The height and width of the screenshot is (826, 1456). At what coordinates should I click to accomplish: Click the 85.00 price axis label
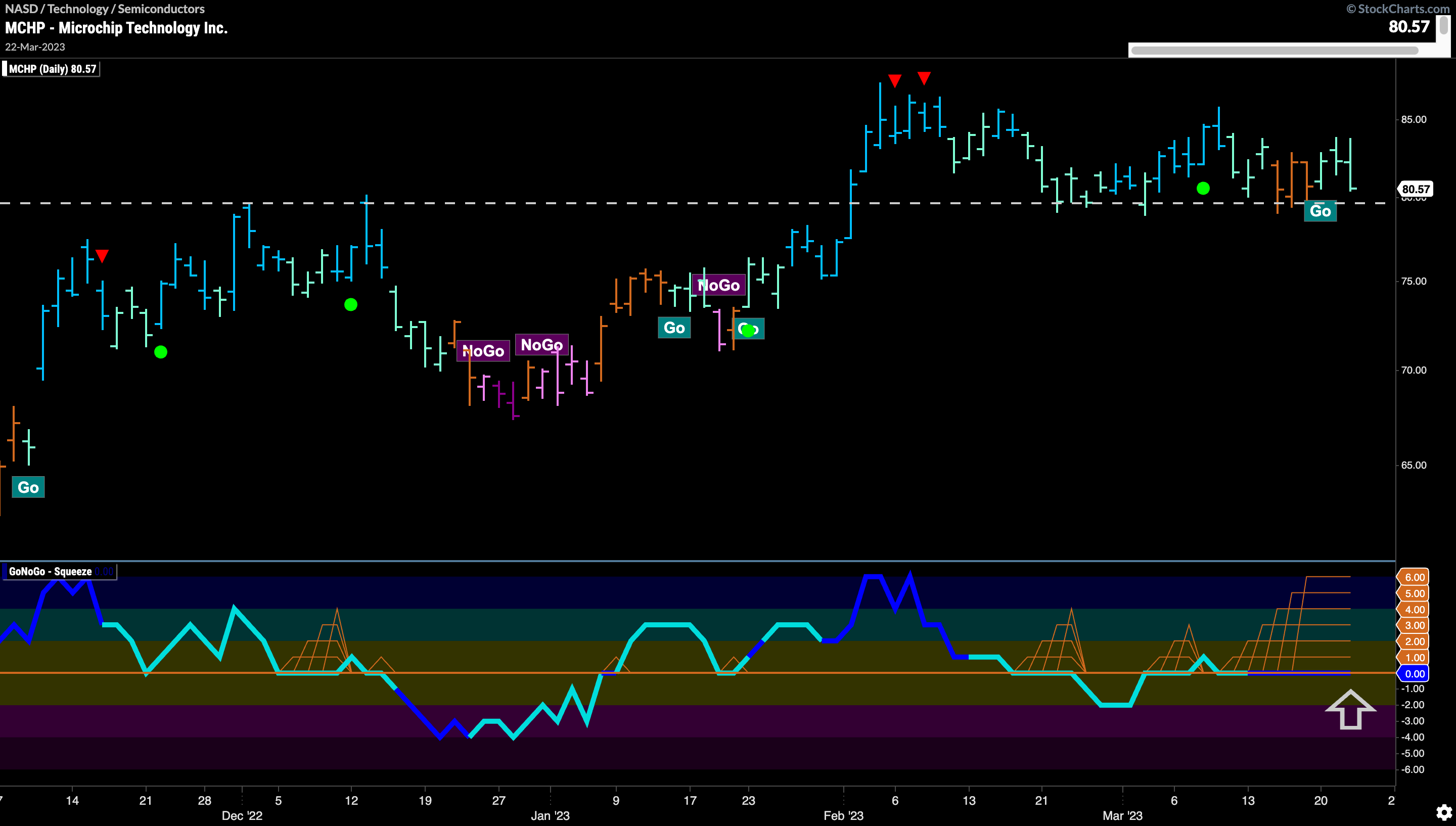coord(1414,120)
